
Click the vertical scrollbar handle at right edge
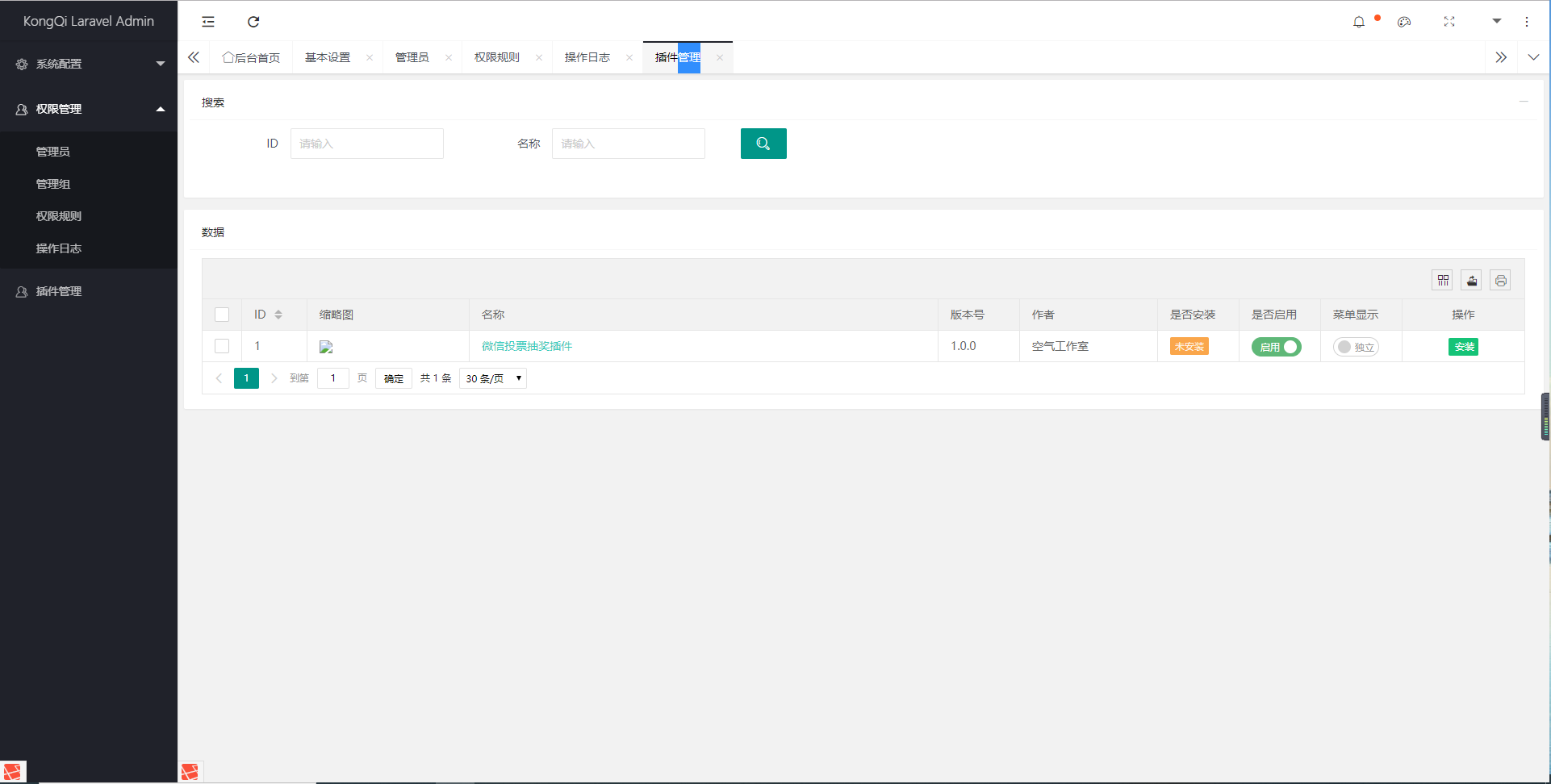point(1545,416)
